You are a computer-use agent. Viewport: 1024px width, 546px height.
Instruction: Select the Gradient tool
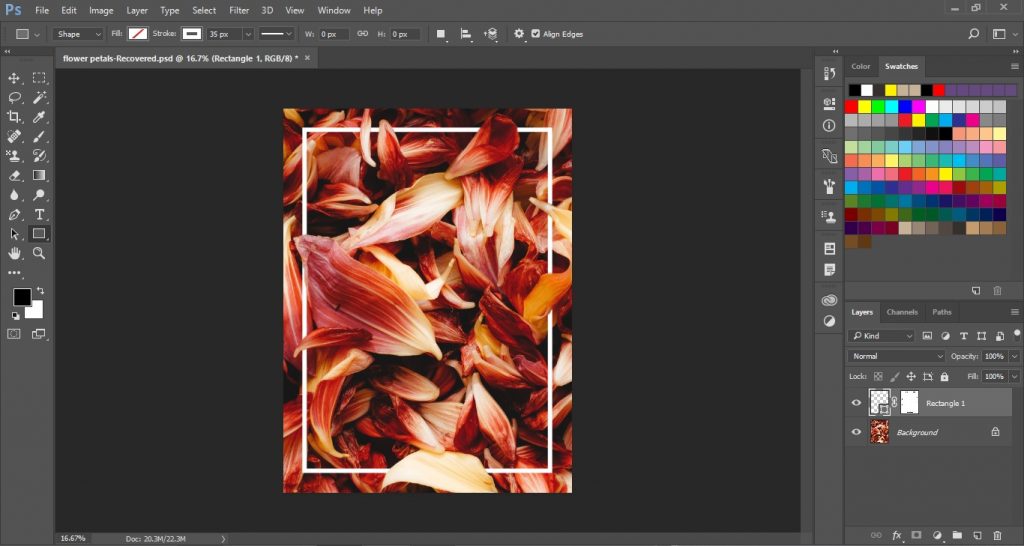pyautogui.click(x=39, y=175)
